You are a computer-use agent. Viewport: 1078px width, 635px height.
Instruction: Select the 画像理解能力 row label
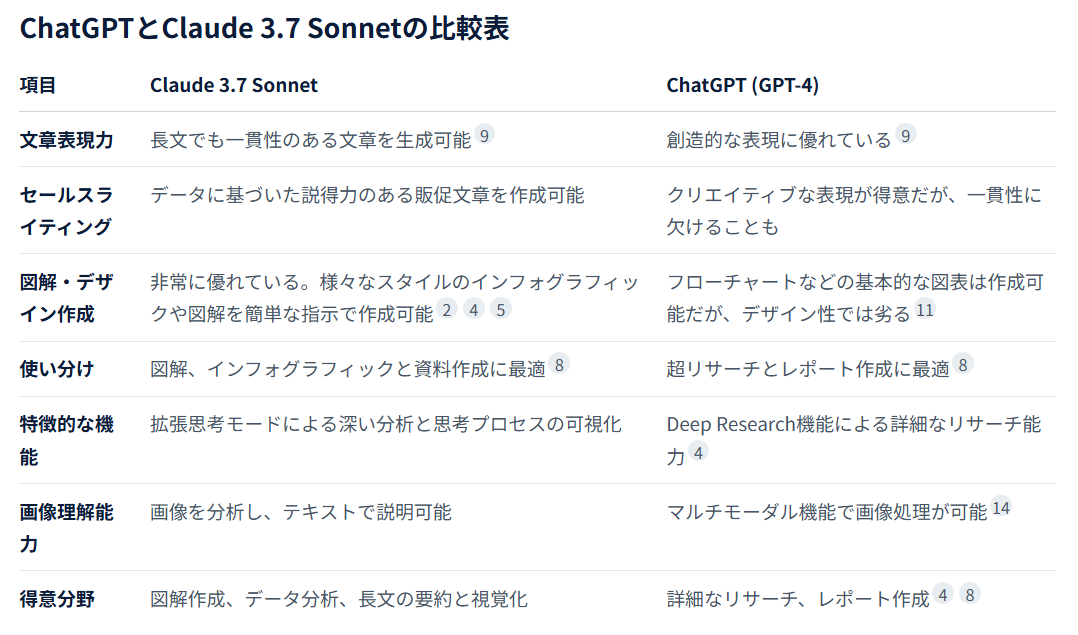click(67, 528)
